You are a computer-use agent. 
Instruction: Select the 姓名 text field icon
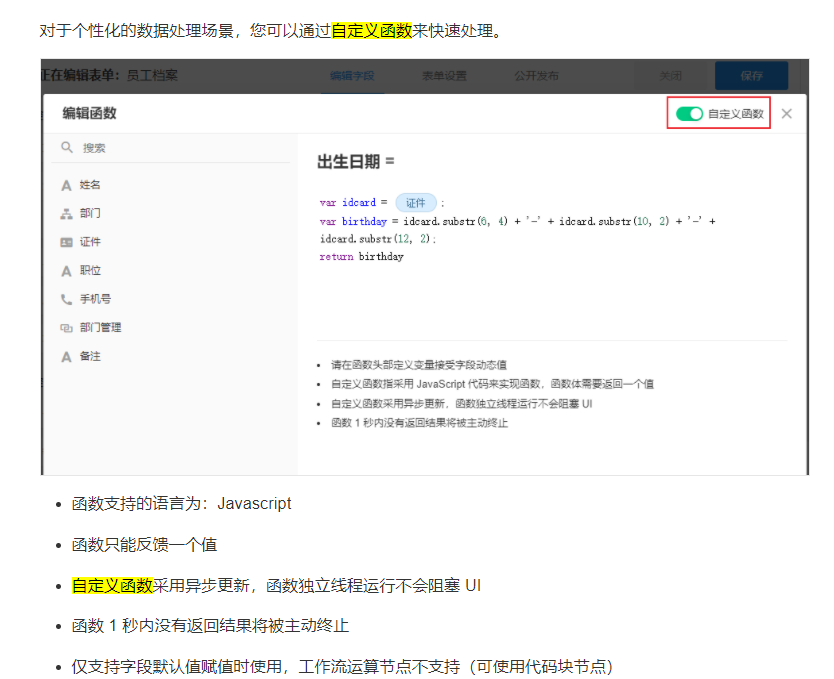pos(66,185)
